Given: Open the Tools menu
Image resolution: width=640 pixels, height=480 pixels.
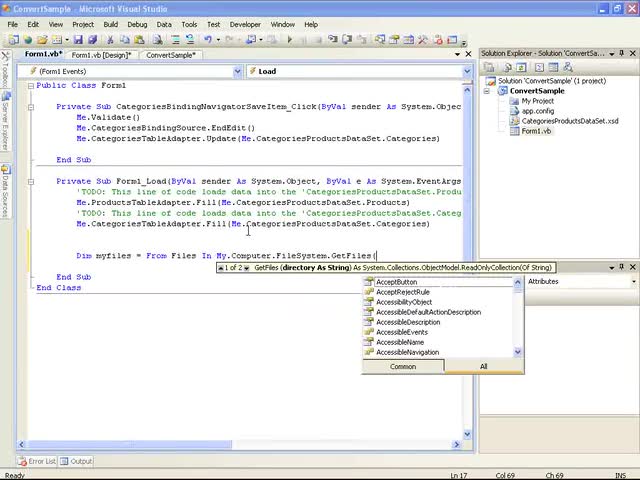Looking at the screenshot, I should (189, 24).
